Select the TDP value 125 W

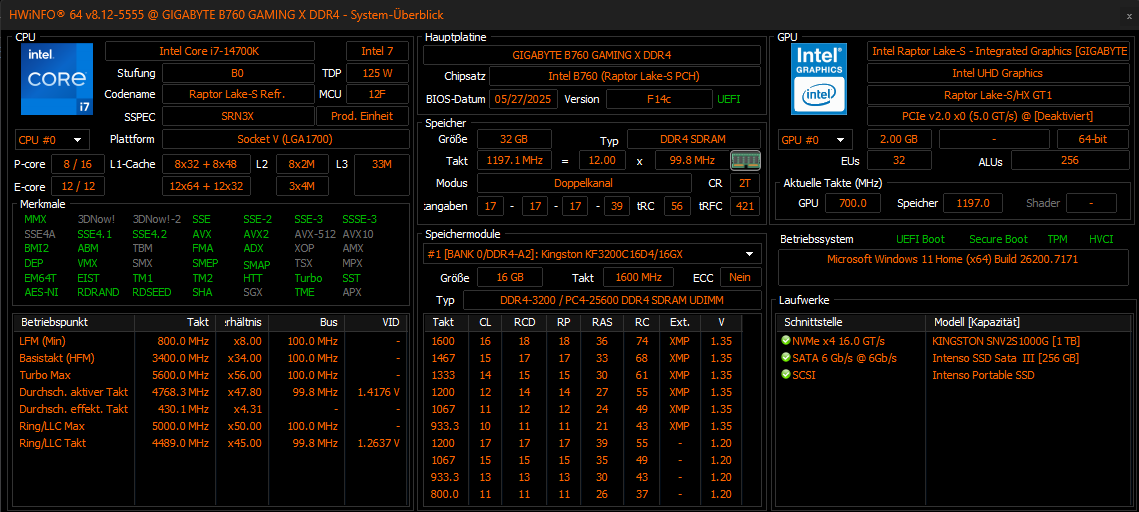coord(377,73)
